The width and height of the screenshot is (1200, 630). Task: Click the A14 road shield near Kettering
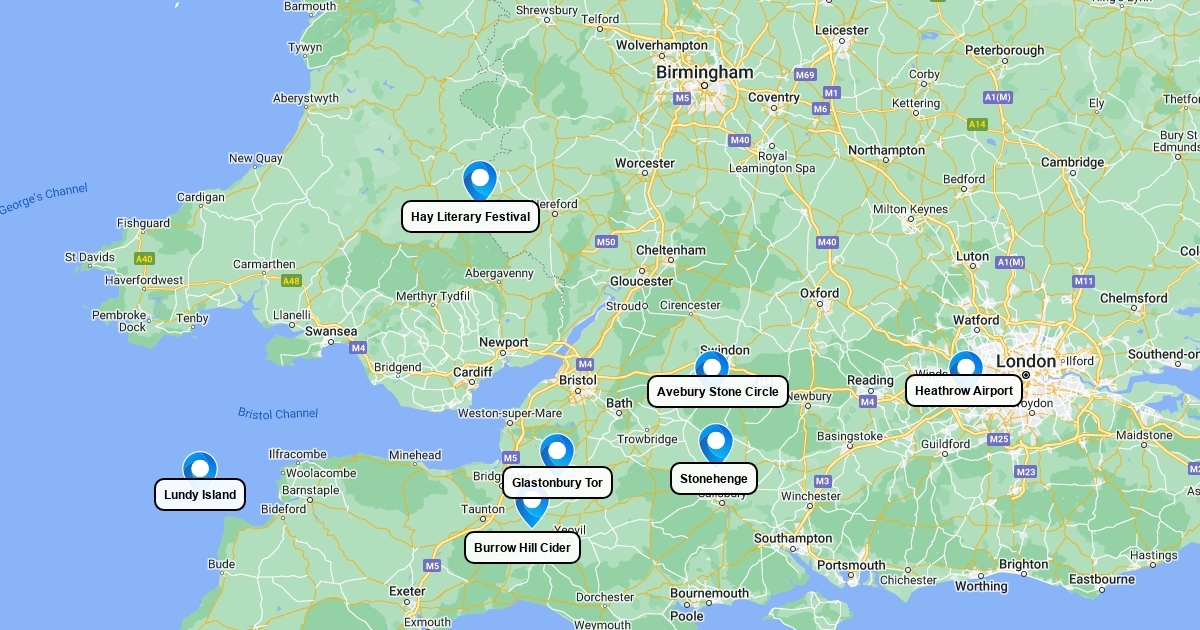click(977, 124)
